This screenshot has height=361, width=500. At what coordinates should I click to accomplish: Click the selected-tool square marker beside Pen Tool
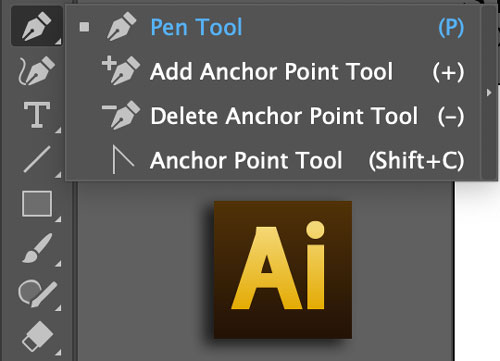[84, 27]
